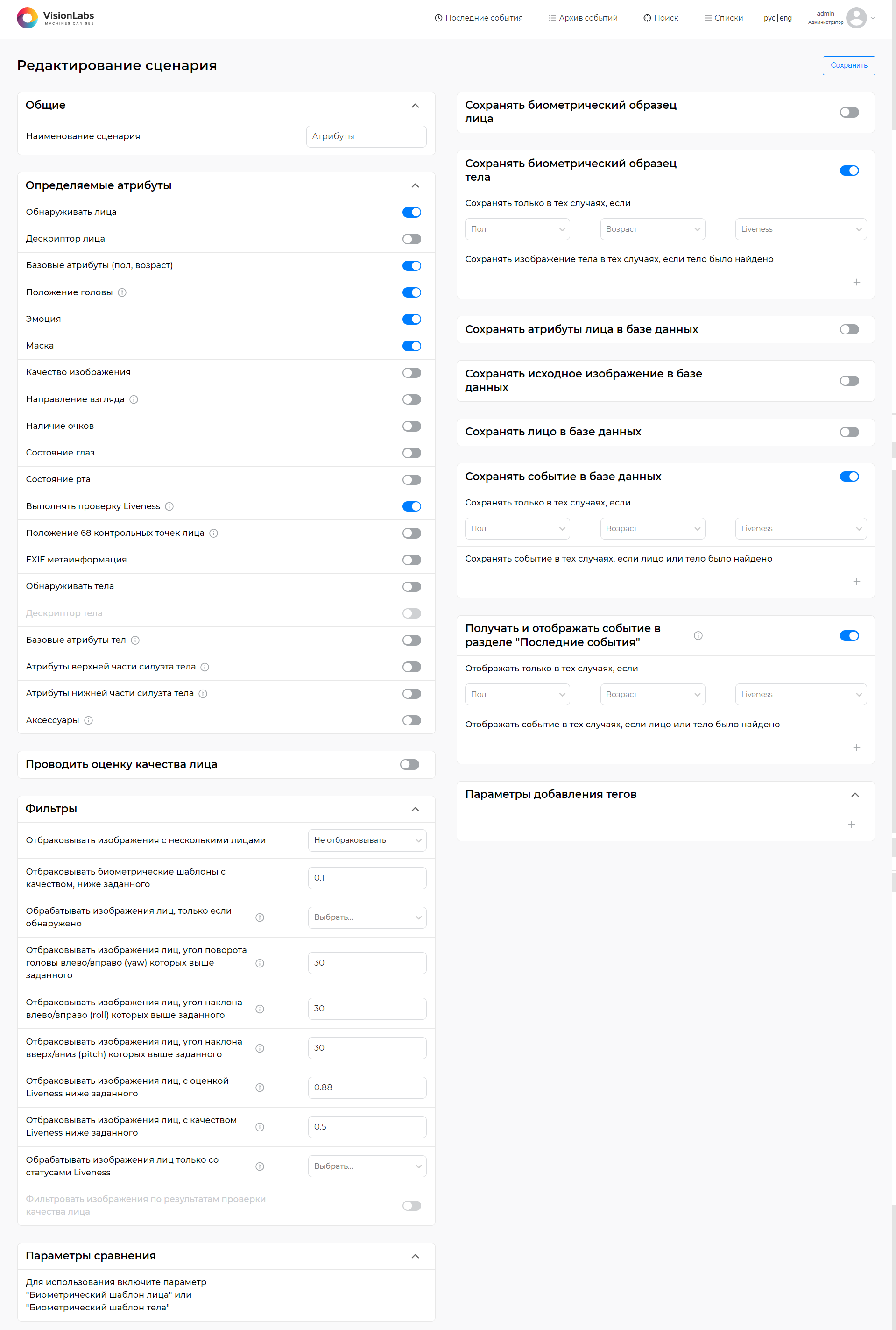Switch language to eng

pos(786,18)
